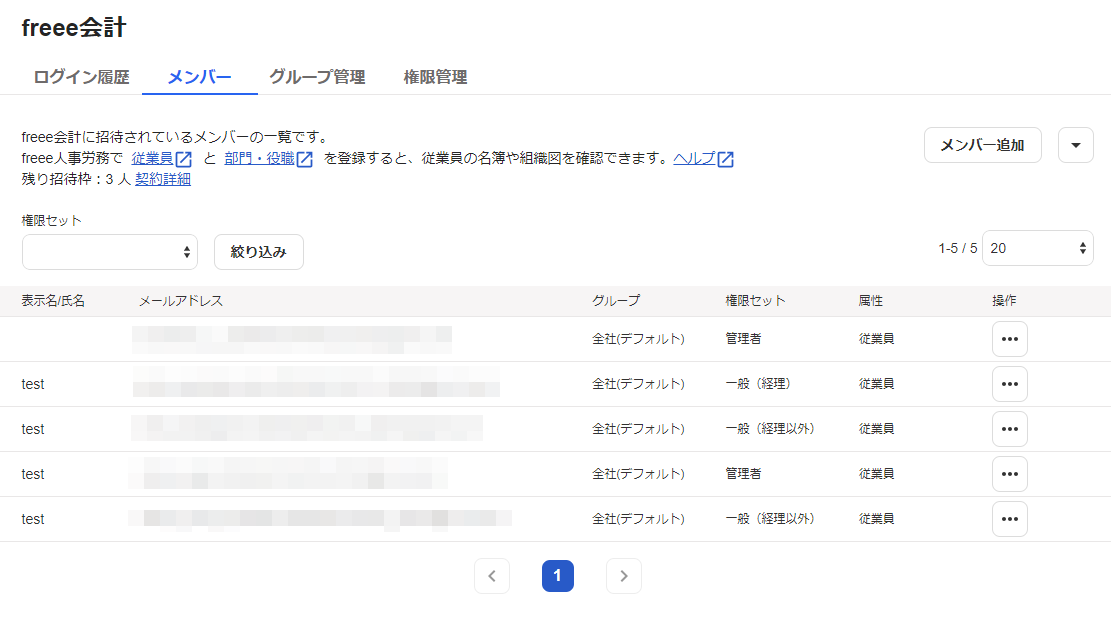Open the 契約詳細 link
The image size is (1111, 624).
pos(163,179)
